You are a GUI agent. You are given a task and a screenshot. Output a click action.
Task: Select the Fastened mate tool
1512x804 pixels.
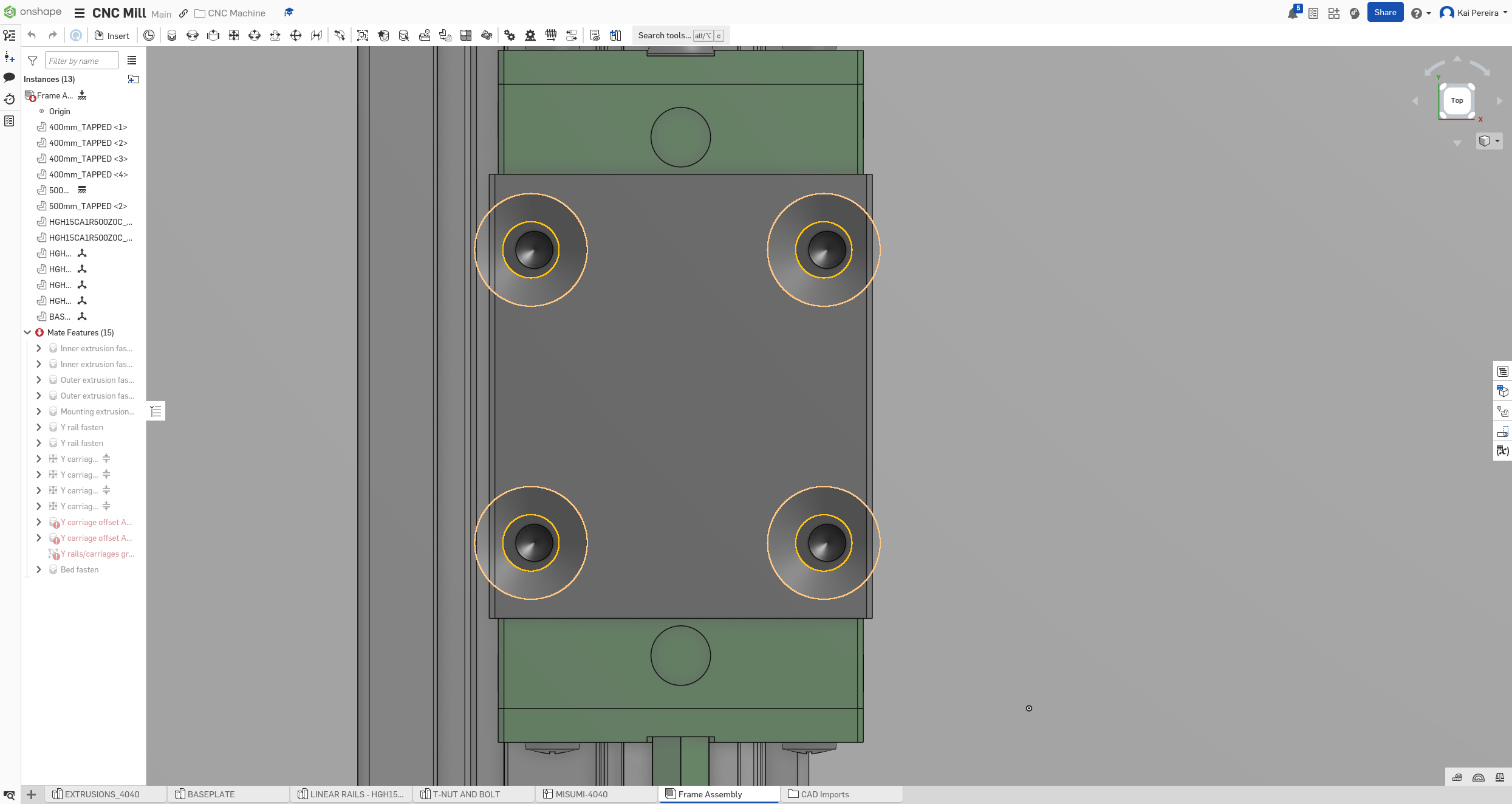point(172,35)
